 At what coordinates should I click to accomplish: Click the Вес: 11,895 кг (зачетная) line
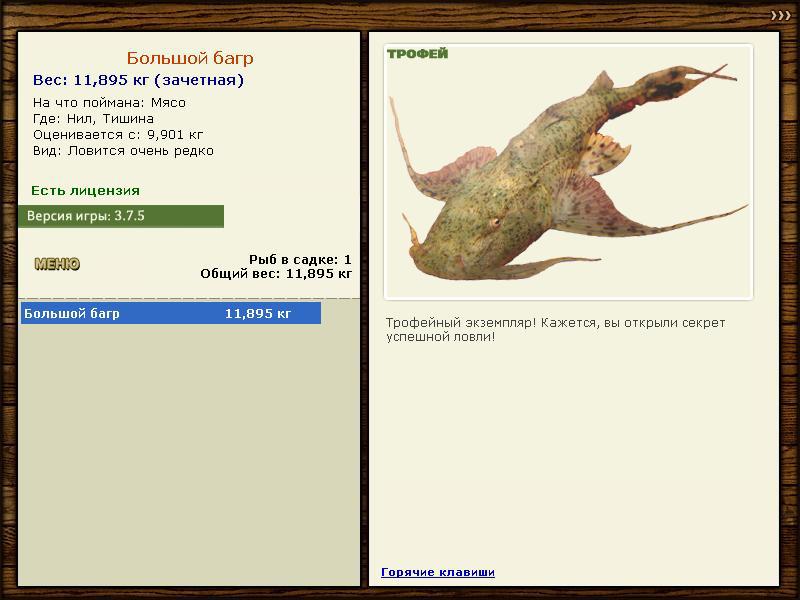click(x=138, y=80)
